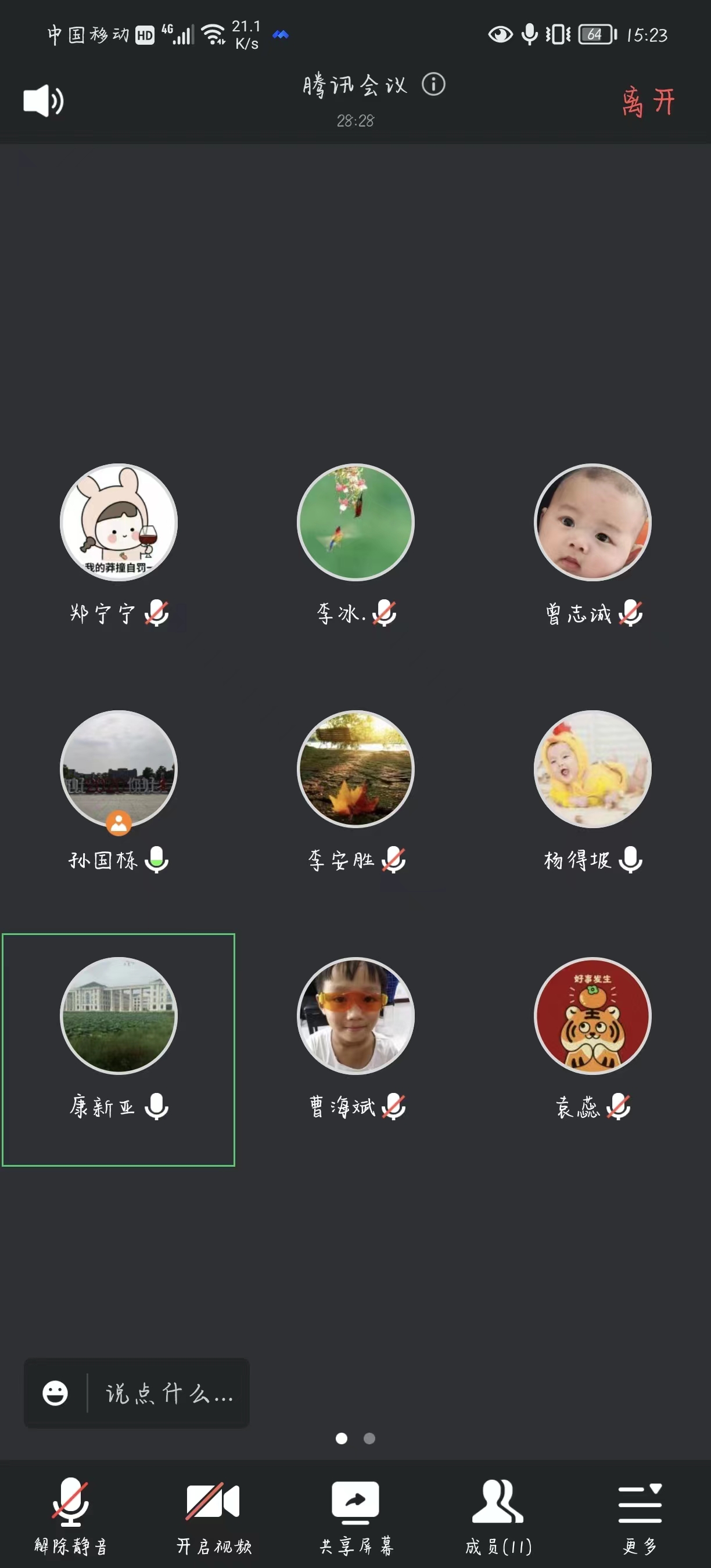Tap the muted mic icon beside 曹海斌
This screenshot has width=711, height=1568.
pyautogui.click(x=394, y=1106)
